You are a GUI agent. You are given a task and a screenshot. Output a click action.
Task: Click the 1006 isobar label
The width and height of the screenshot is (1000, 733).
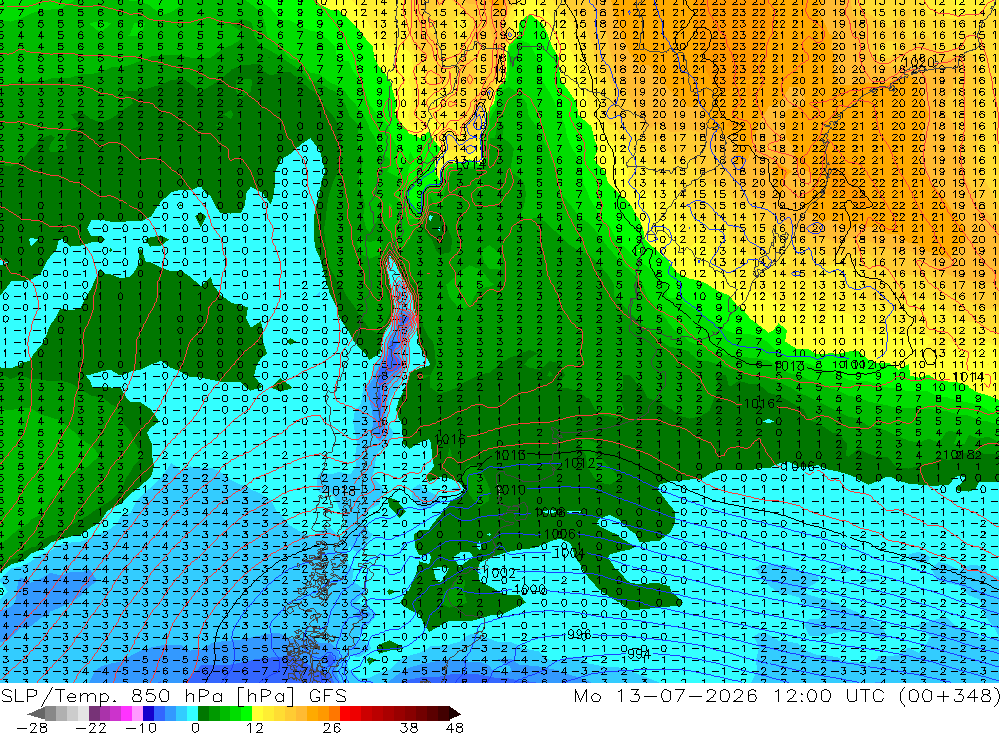click(x=560, y=533)
